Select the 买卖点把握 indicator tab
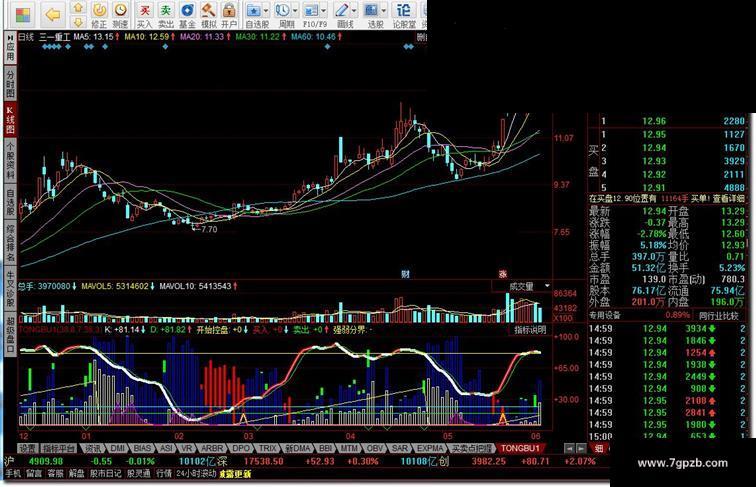 click(471, 448)
